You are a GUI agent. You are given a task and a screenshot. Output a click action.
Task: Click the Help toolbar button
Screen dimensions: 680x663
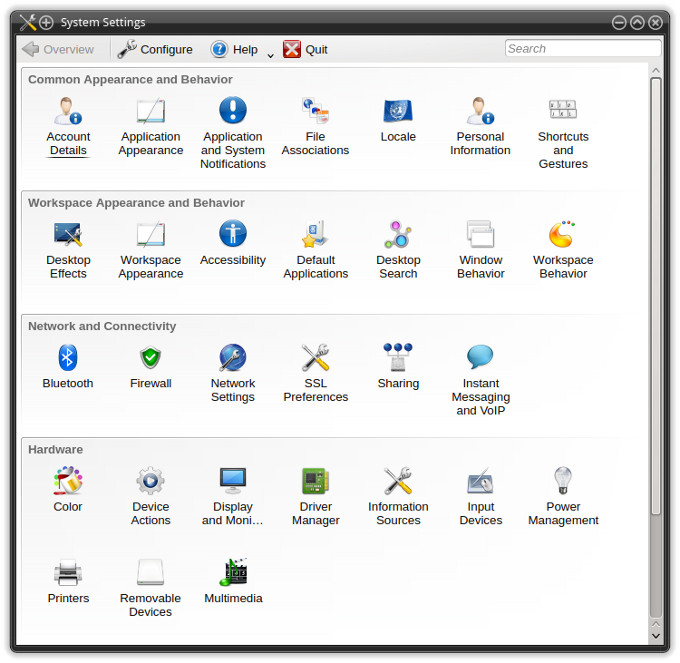(234, 49)
